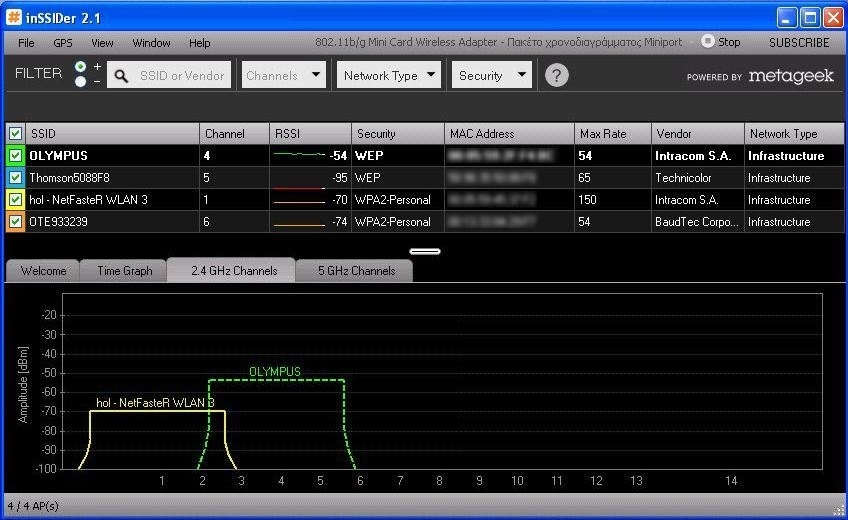848x520 pixels.
Task: Sort by the RSSI column header
Action: pyautogui.click(x=310, y=134)
